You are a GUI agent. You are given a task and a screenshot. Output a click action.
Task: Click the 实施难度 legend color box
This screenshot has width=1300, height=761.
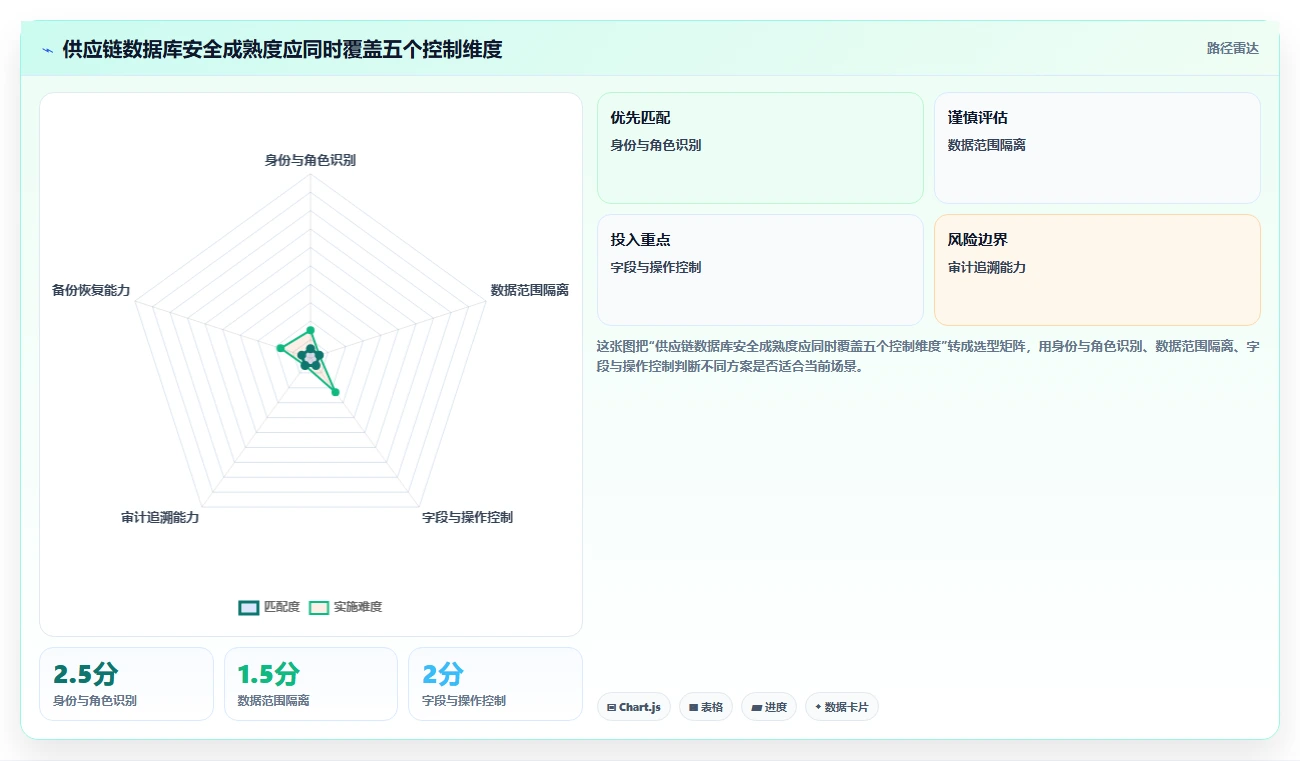pos(319,607)
